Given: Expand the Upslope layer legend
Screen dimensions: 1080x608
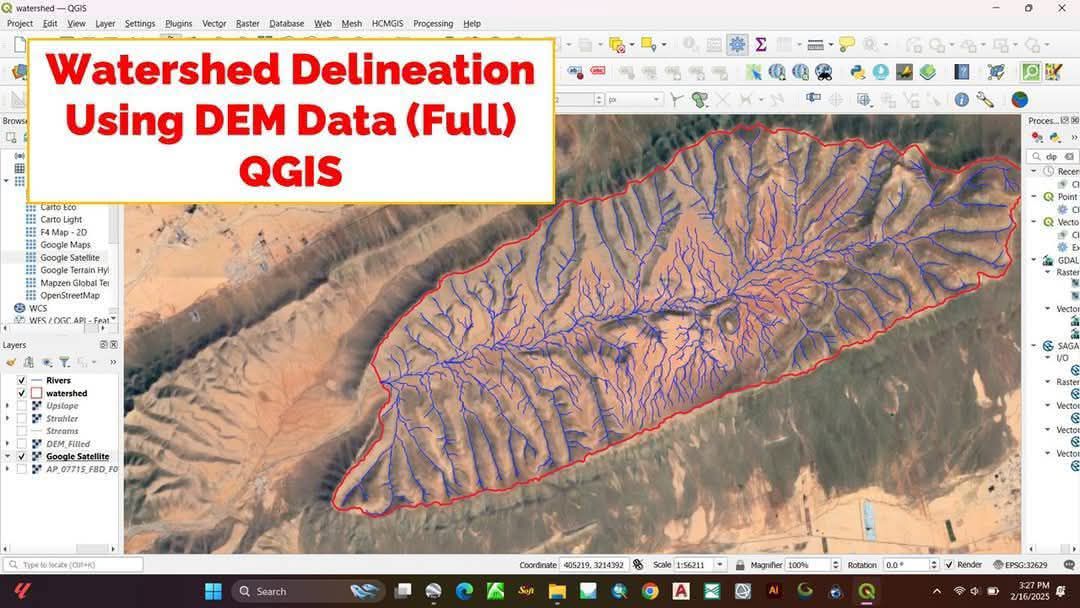Looking at the screenshot, I should coord(8,406).
